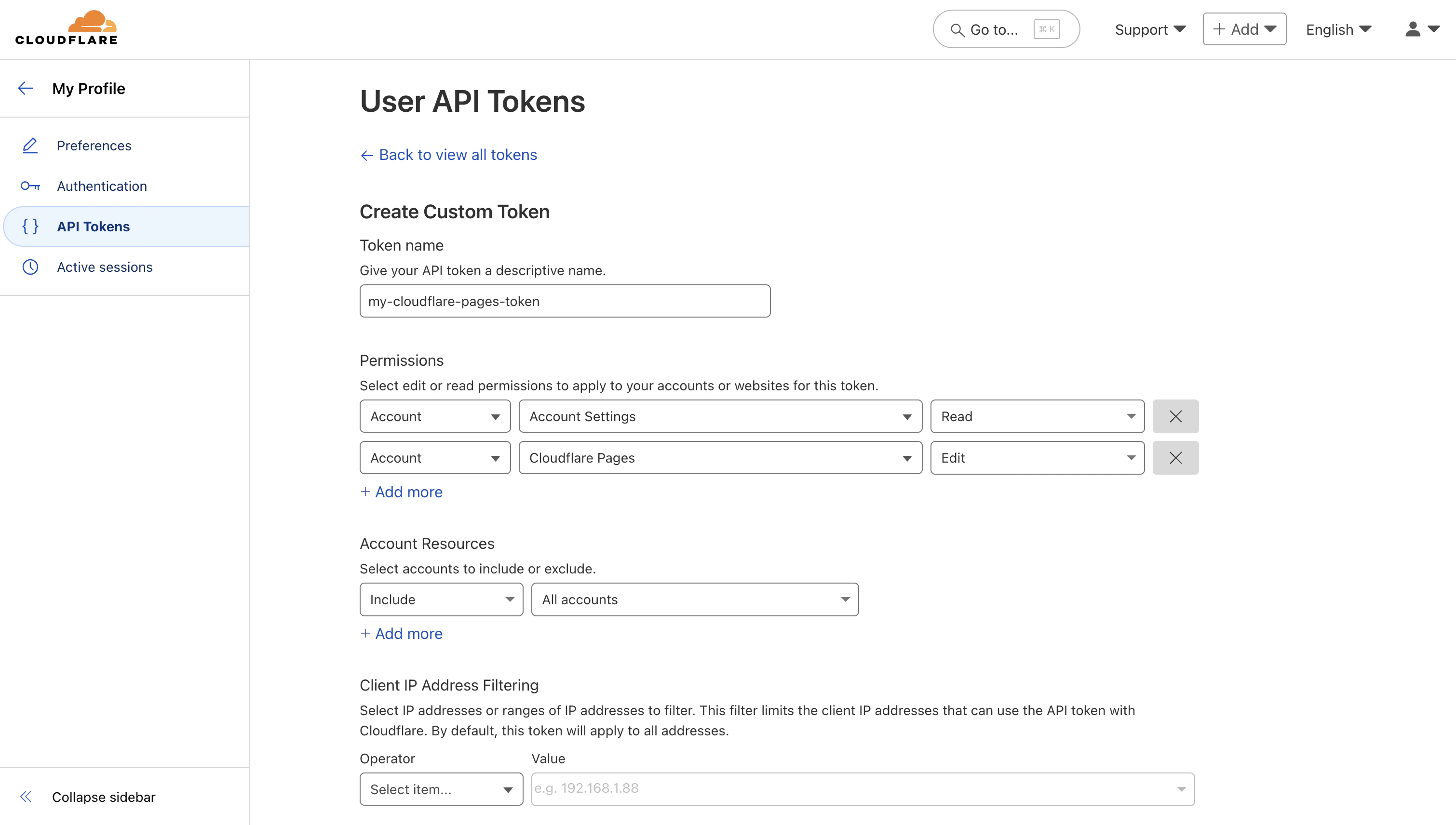The width and height of the screenshot is (1456, 825).
Task: Open Authentication in the sidebar
Action: [125, 186]
